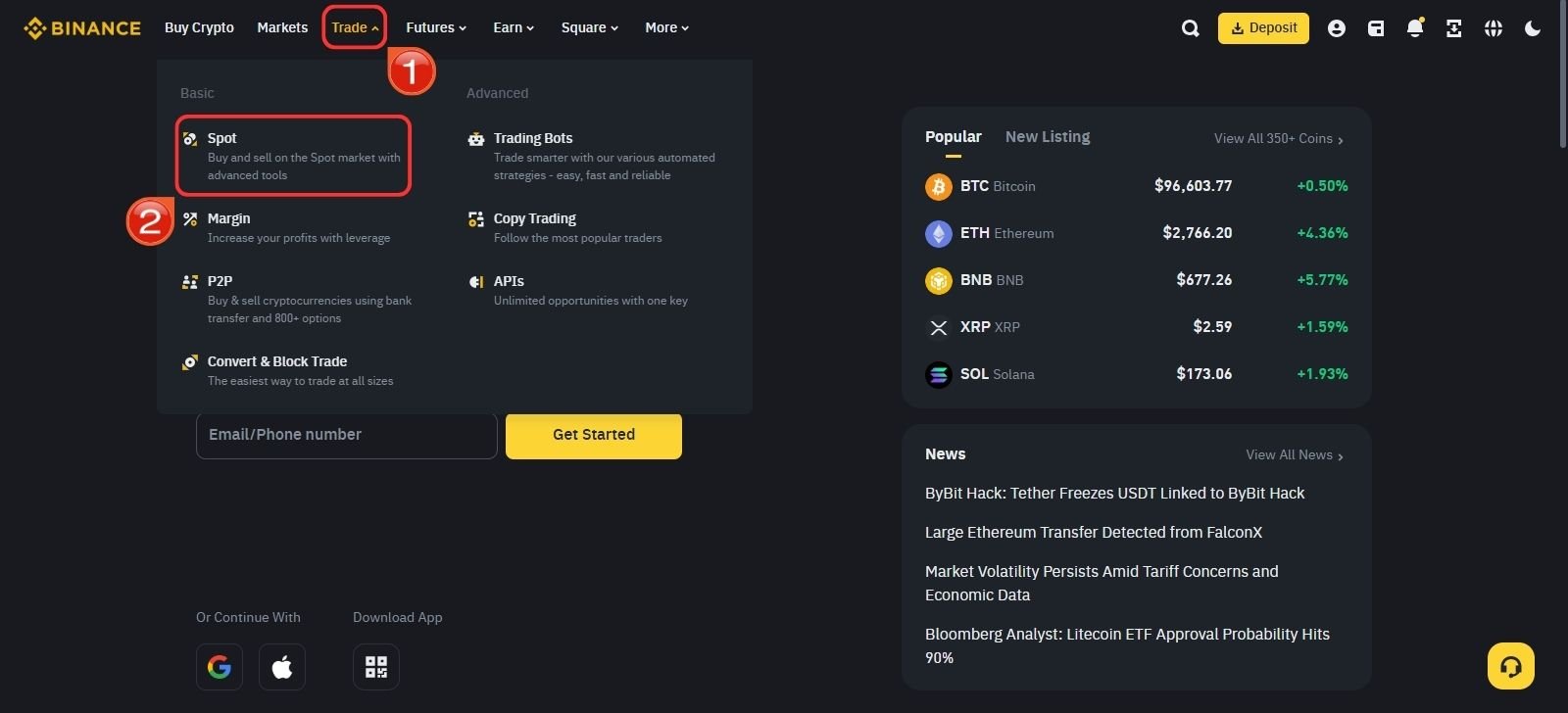Expand the More dropdown menu
Image resolution: width=1568 pixels, height=713 pixels.
(667, 27)
